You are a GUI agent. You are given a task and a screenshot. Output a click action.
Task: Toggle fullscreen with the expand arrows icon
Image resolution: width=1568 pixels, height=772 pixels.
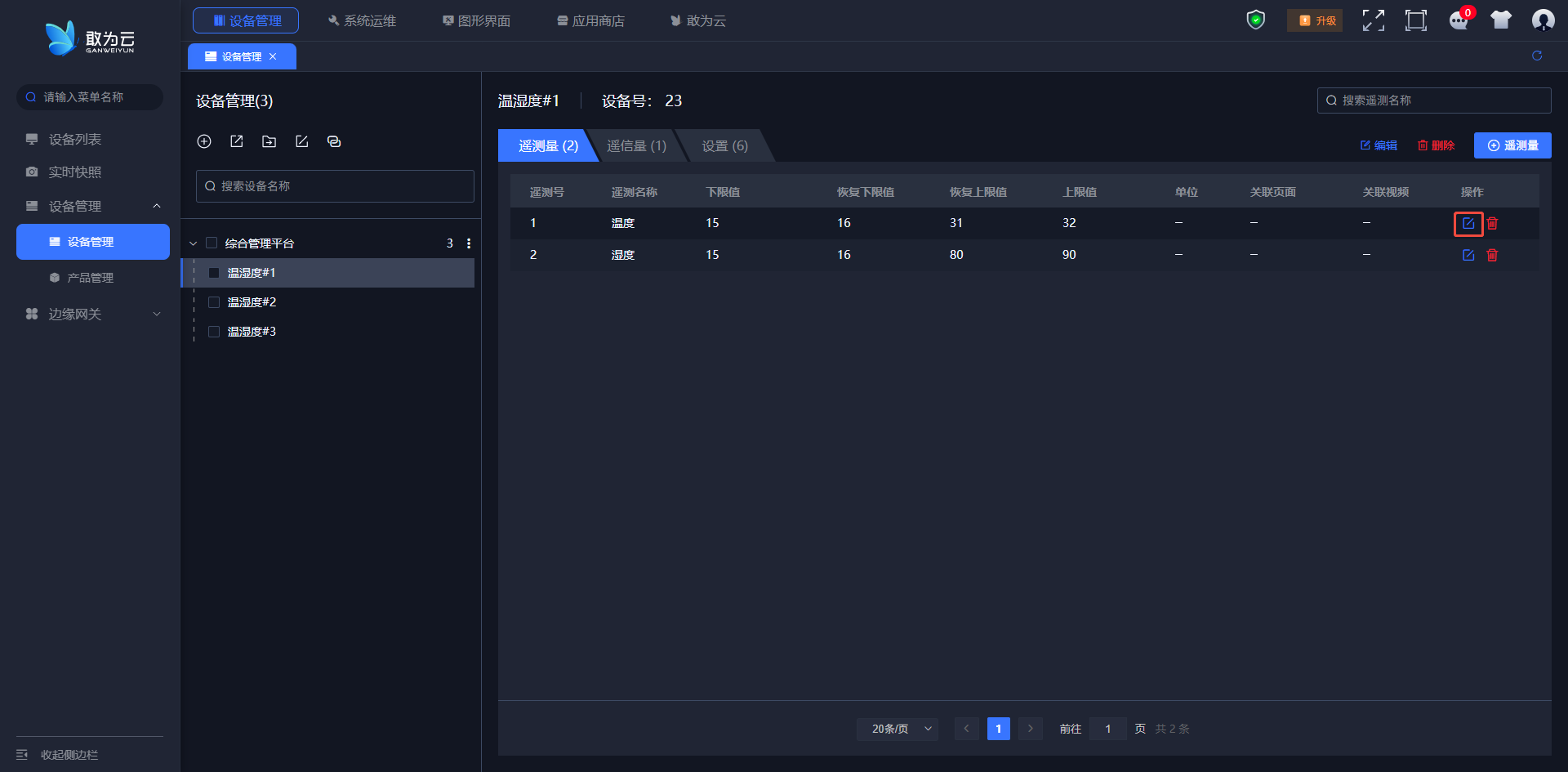click(x=1373, y=20)
